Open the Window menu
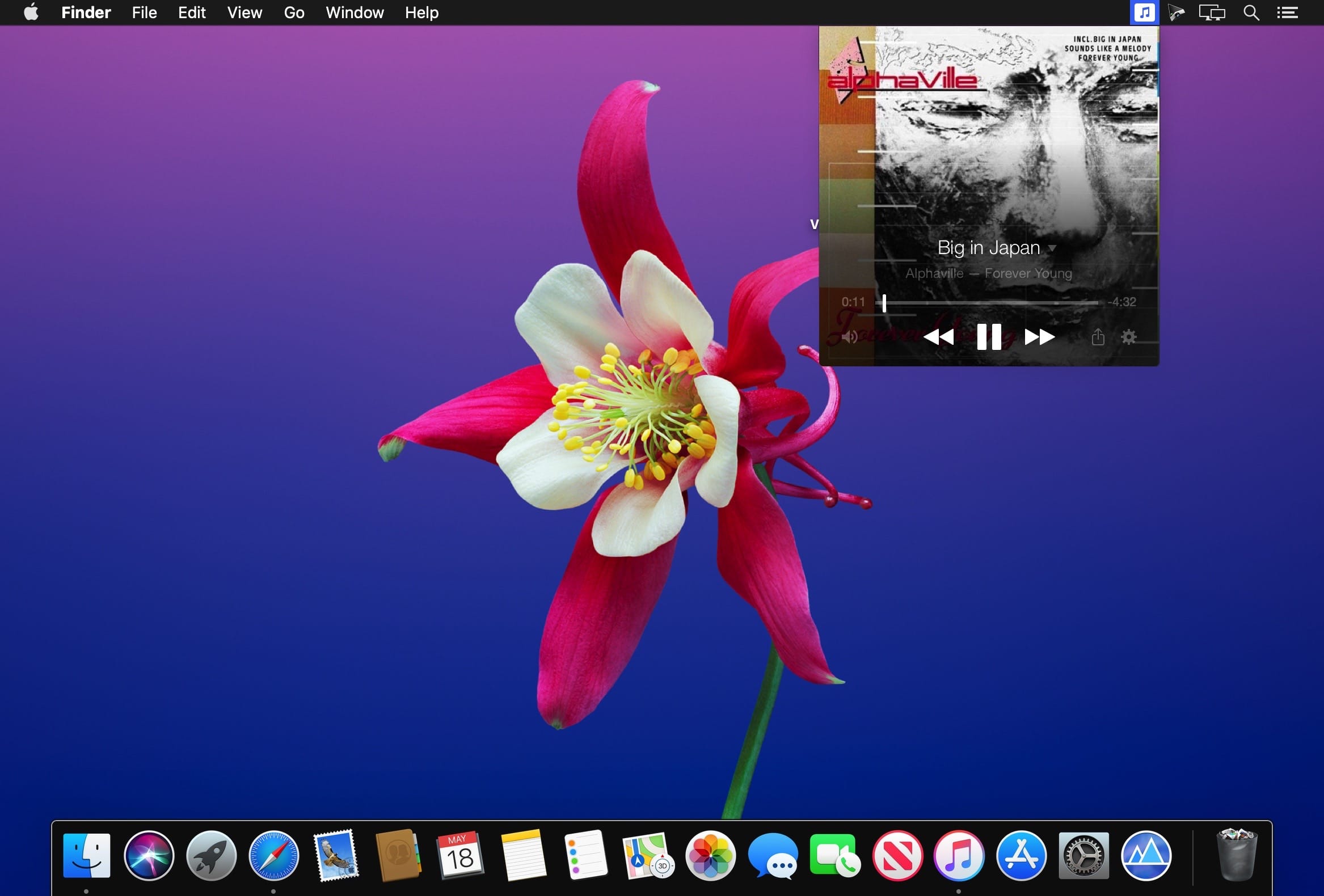The width and height of the screenshot is (1324, 896). click(355, 12)
